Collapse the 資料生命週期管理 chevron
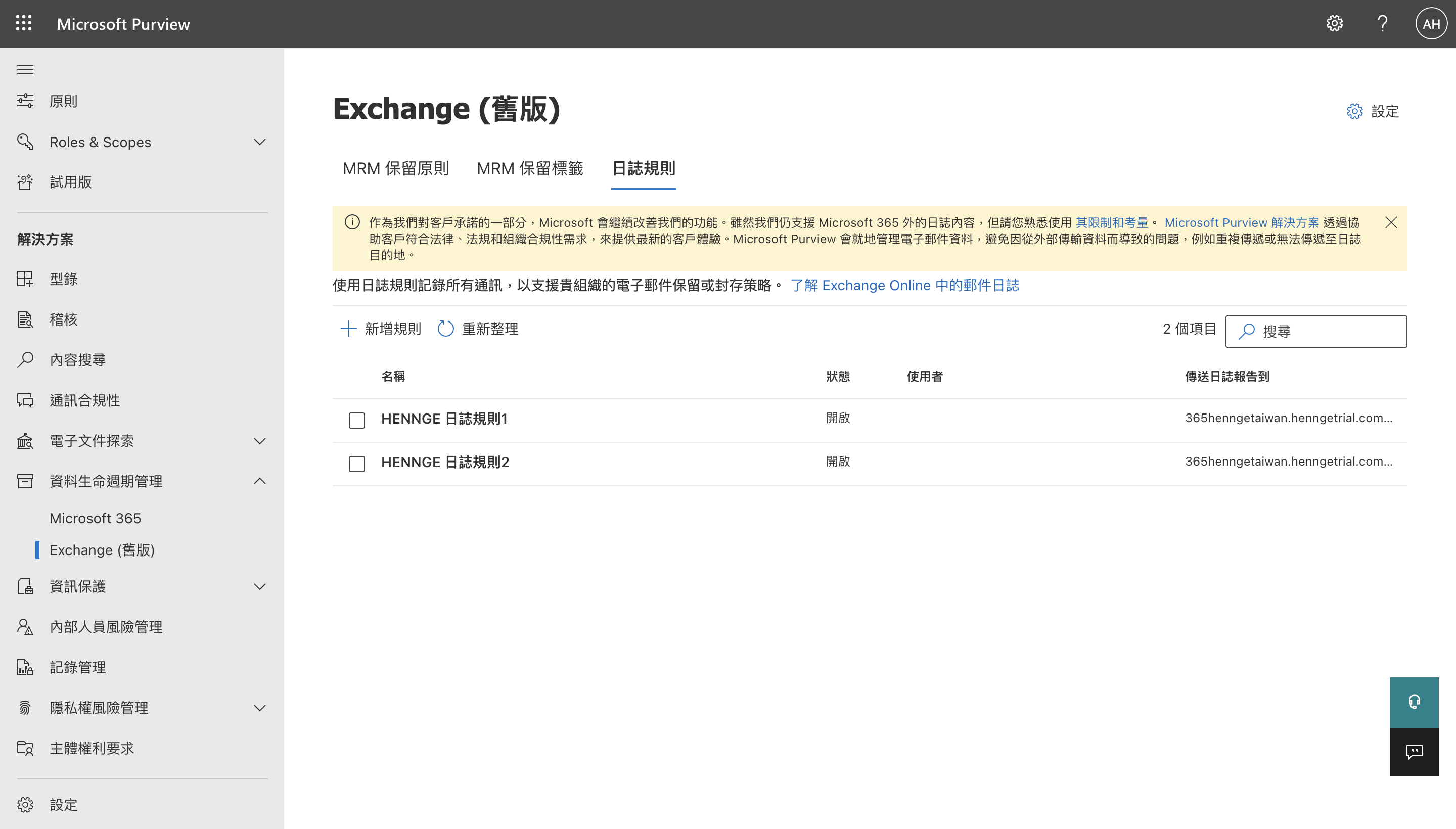1456x829 pixels. (x=260, y=481)
